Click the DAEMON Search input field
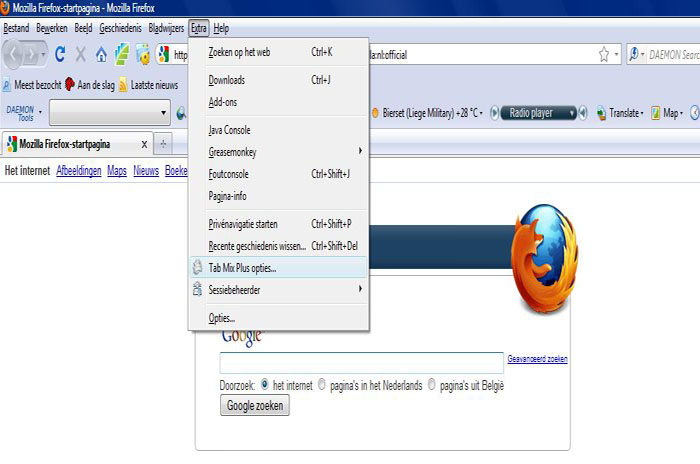 pyautogui.click(x=674, y=54)
